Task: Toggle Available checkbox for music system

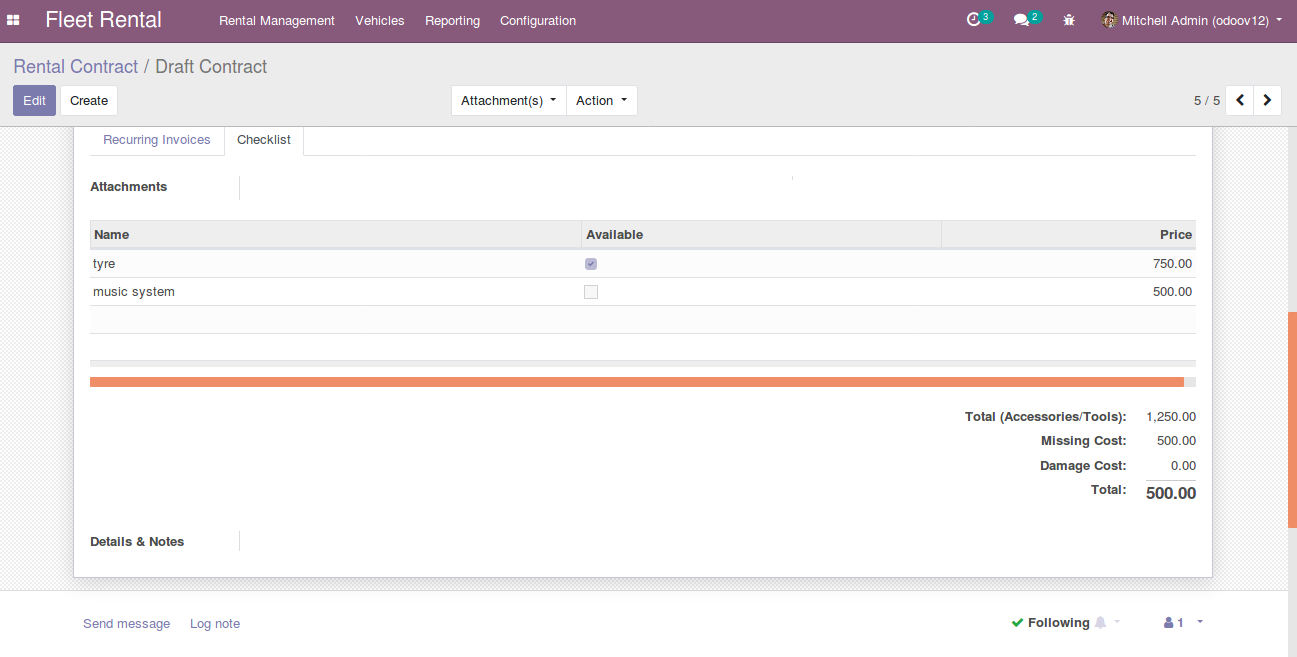Action: 591,292
